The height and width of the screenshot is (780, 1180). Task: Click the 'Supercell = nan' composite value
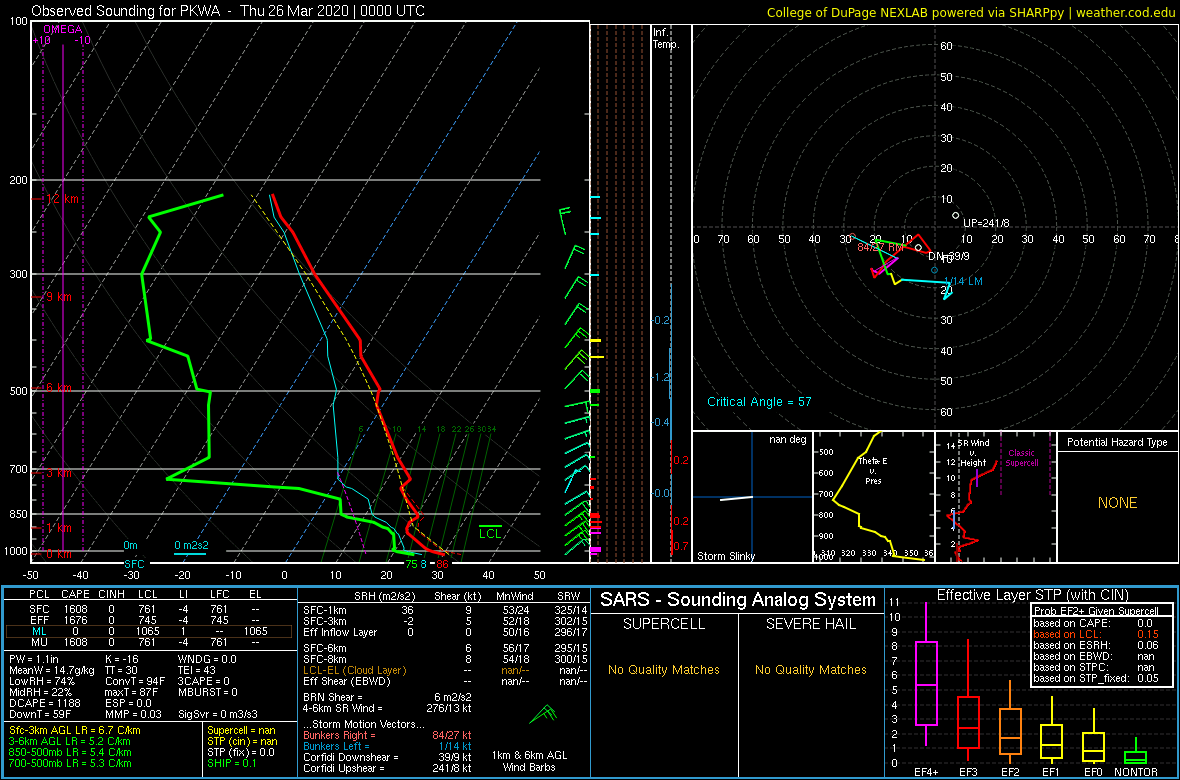click(x=242, y=730)
